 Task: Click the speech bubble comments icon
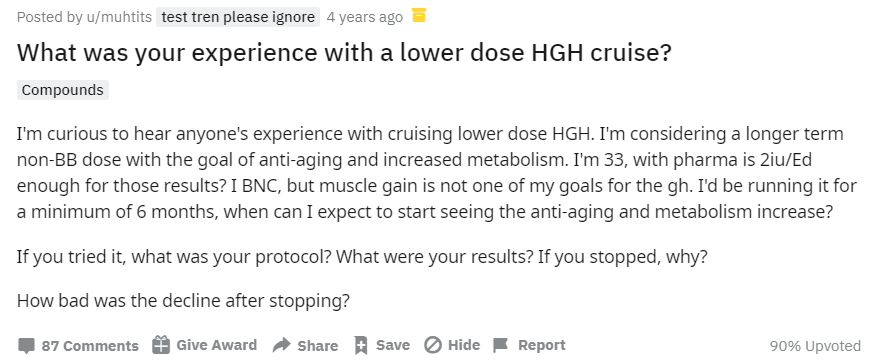pos(26,346)
